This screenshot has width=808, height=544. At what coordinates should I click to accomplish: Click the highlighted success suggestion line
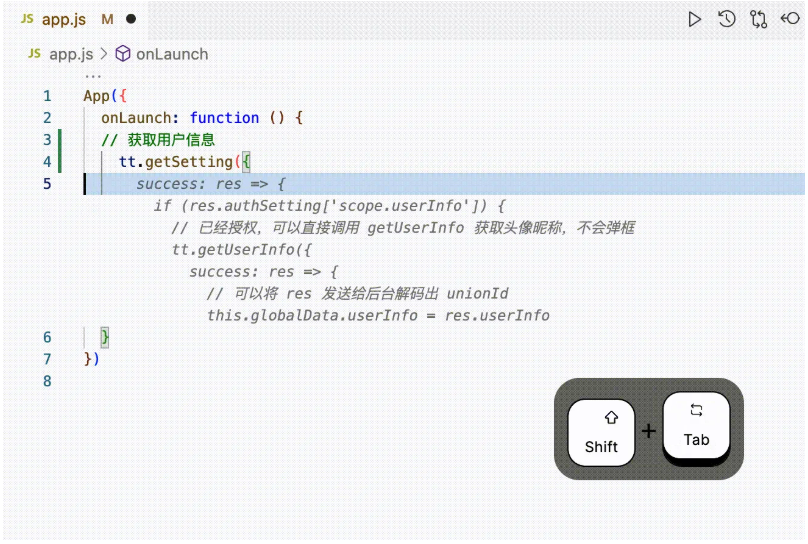(445, 184)
